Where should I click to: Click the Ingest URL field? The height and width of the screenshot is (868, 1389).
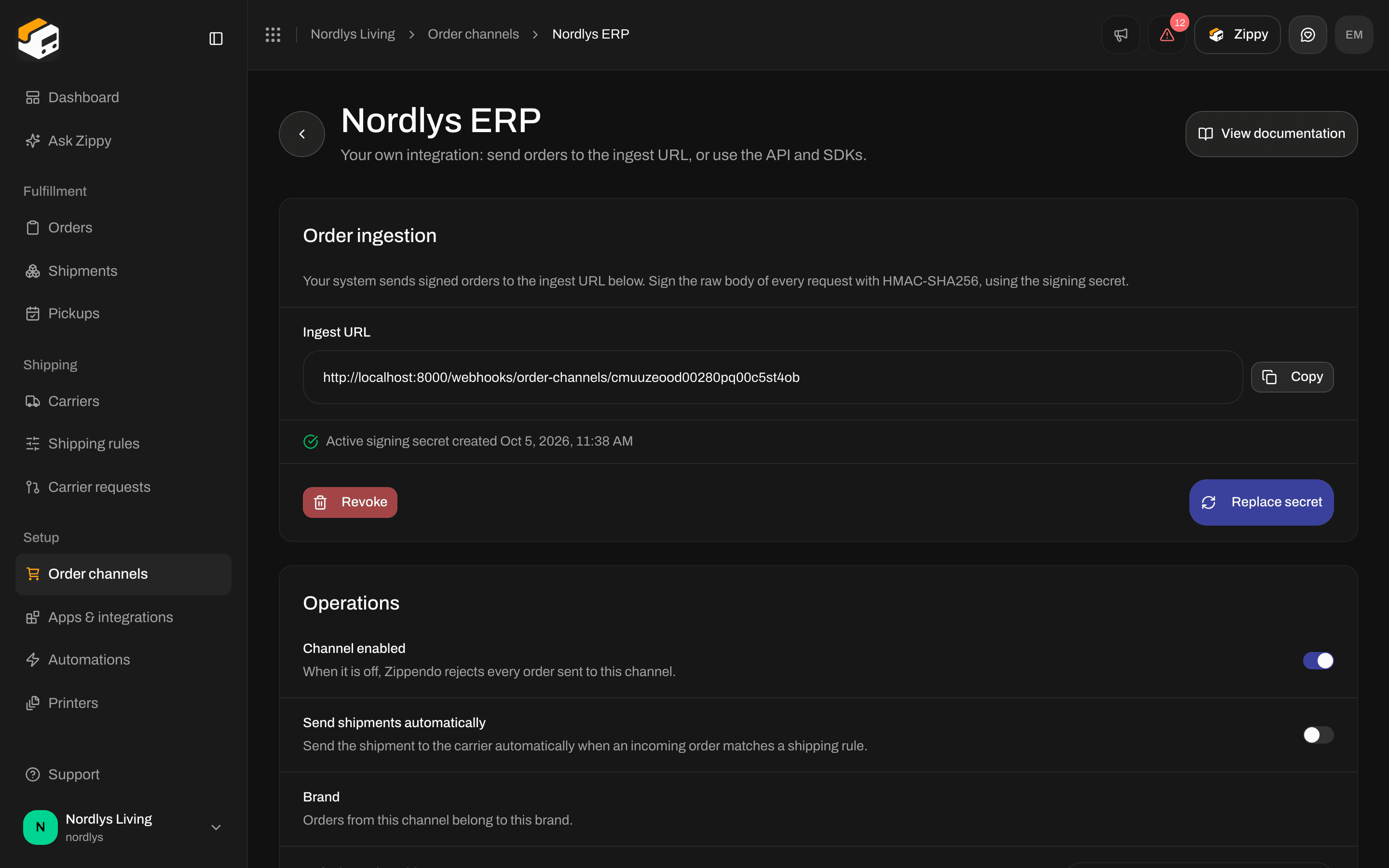click(773, 377)
